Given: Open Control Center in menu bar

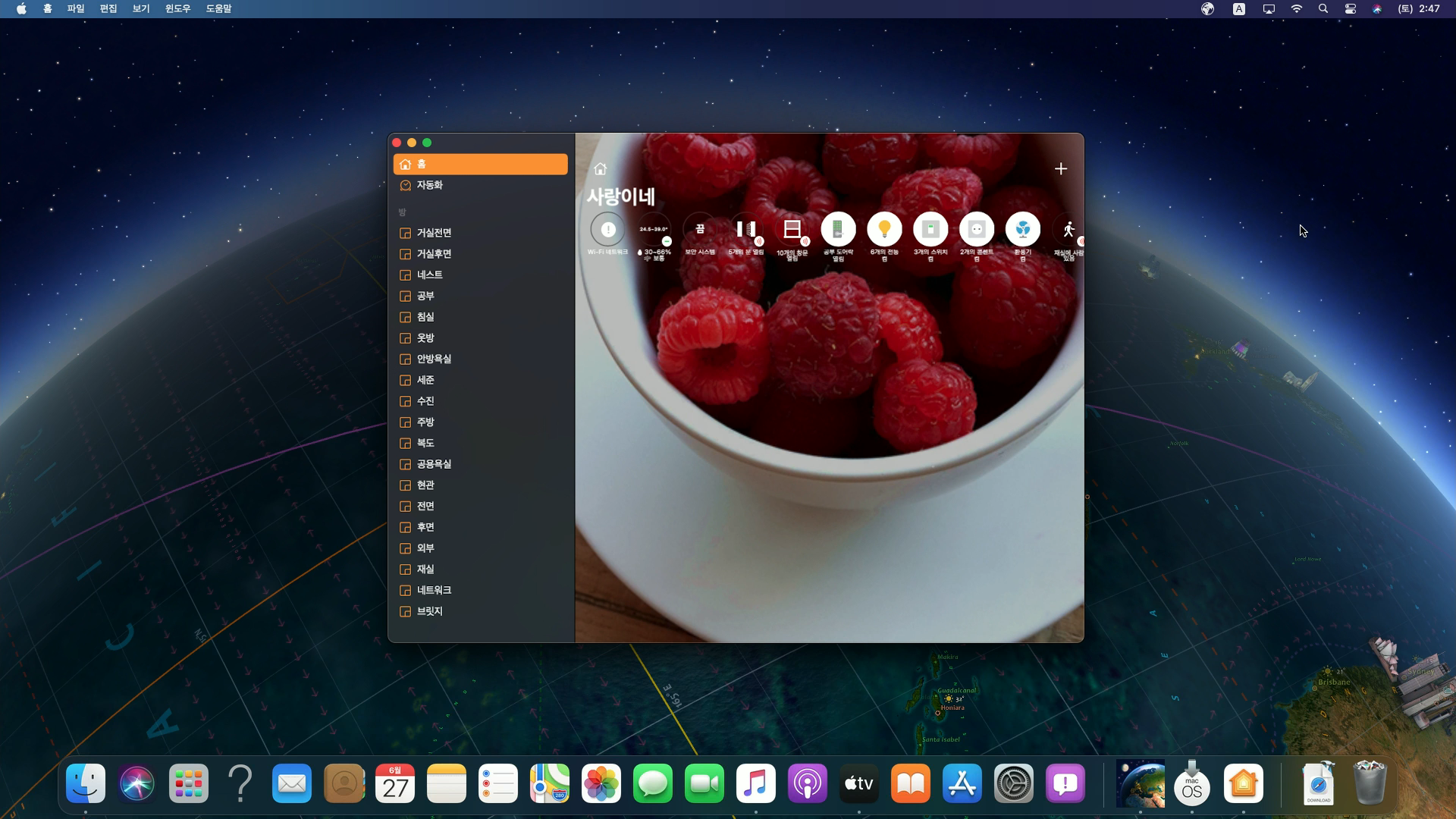Looking at the screenshot, I should tap(1350, 8).
